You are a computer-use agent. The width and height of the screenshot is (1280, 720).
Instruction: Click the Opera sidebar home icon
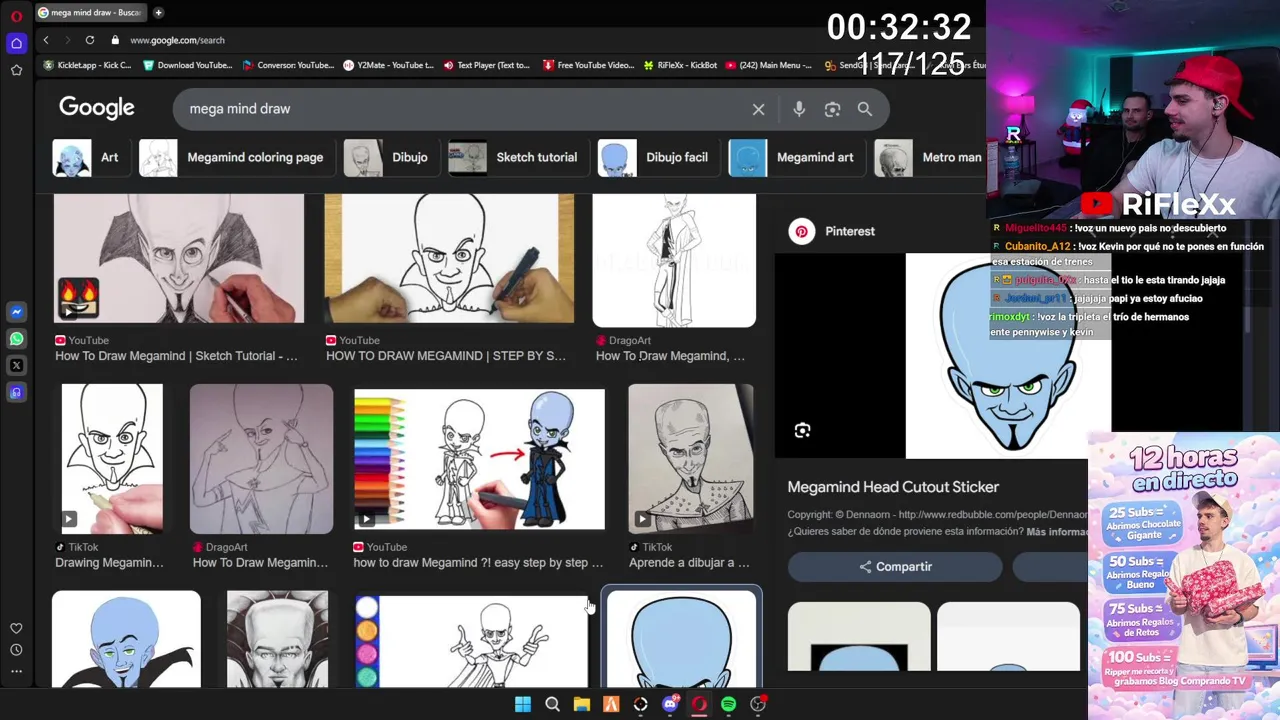16,43
